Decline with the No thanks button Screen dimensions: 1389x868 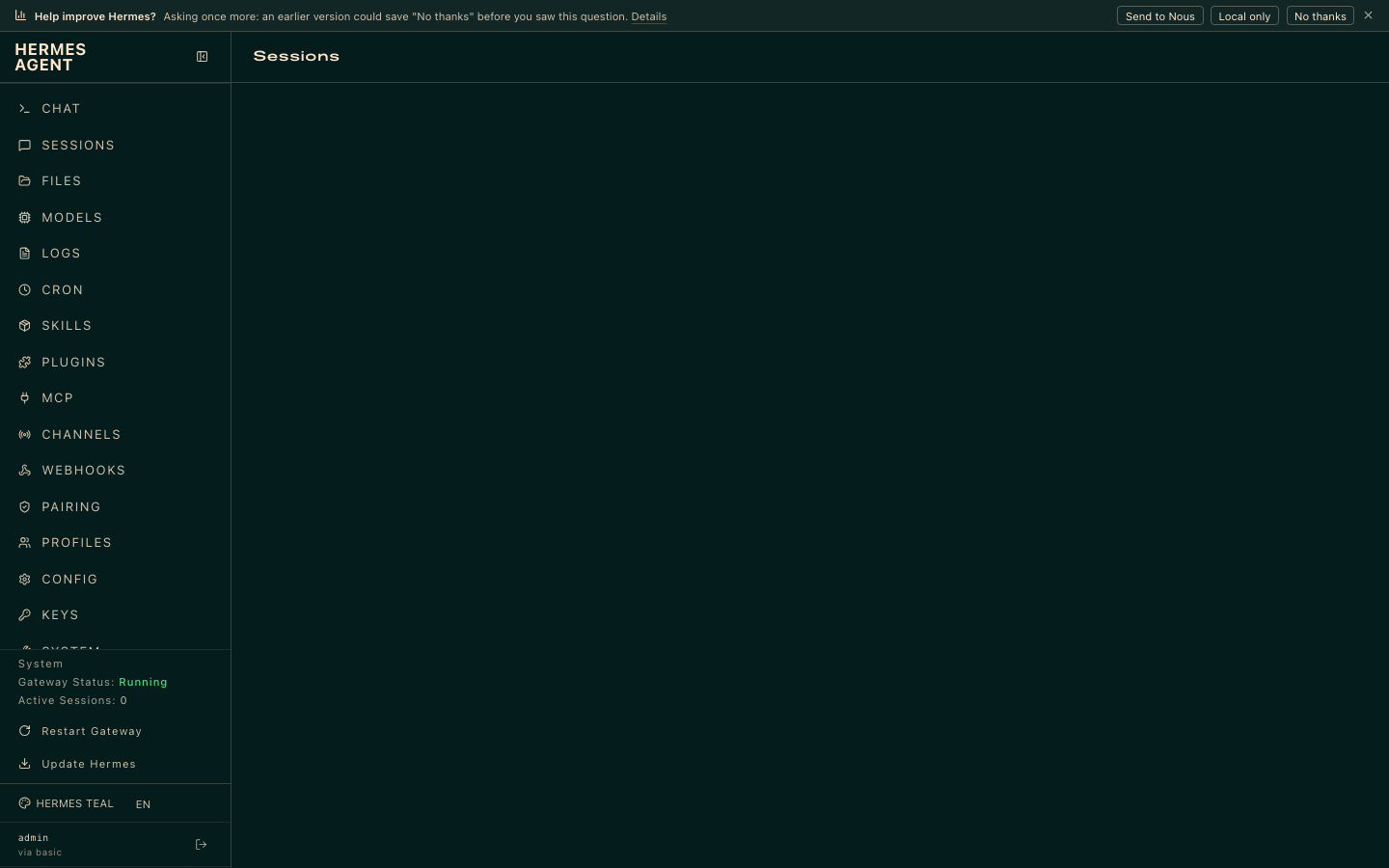pos(1320,16)
